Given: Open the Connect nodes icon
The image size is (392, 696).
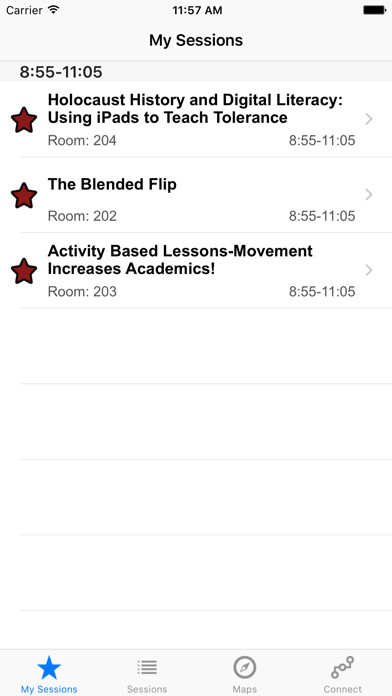Looking at the screenshot, I should click(x=342, y=667).
